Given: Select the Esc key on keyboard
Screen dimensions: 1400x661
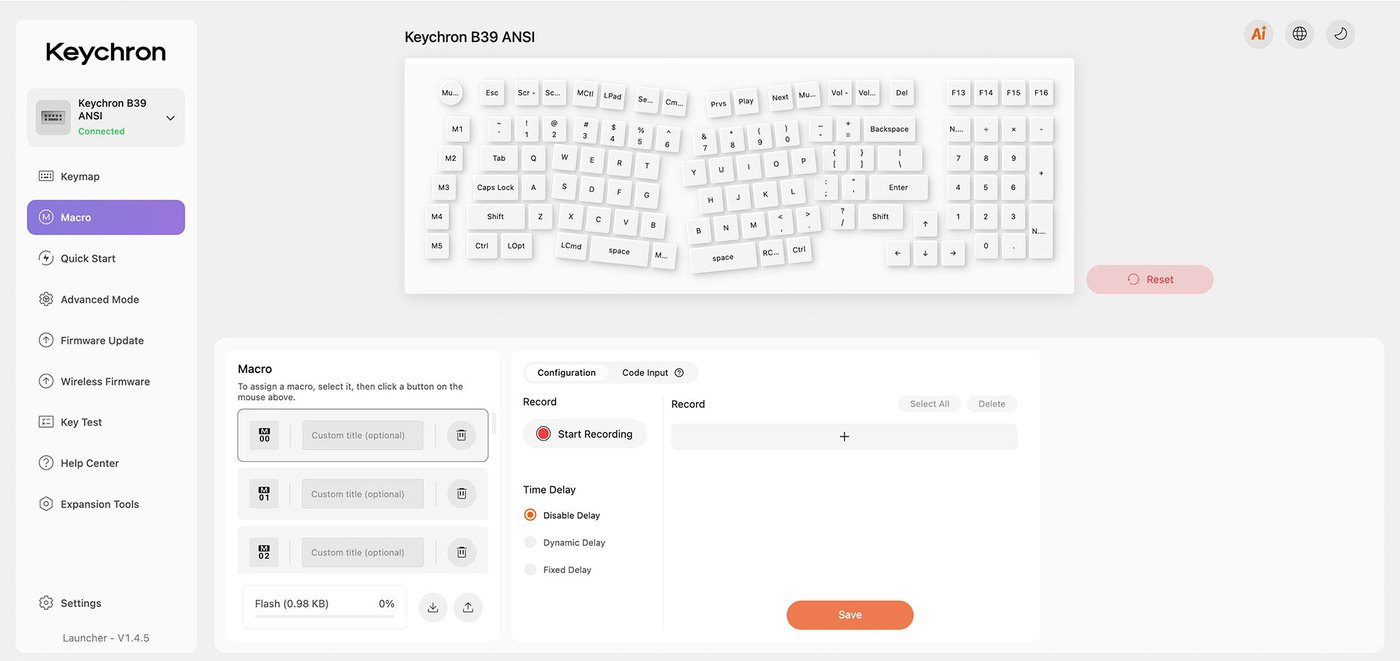Looking at the screenshot, I should coord(492,93).
